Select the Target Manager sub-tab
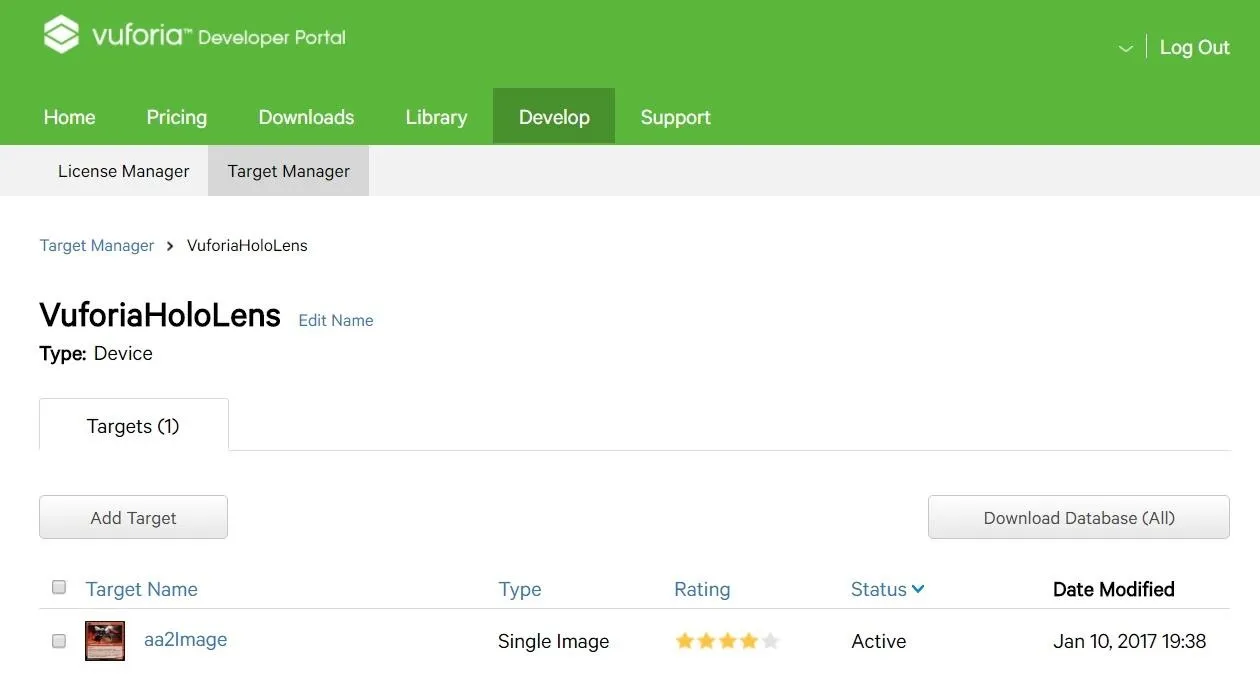1260x694 pixels. [x=288, y=171]
